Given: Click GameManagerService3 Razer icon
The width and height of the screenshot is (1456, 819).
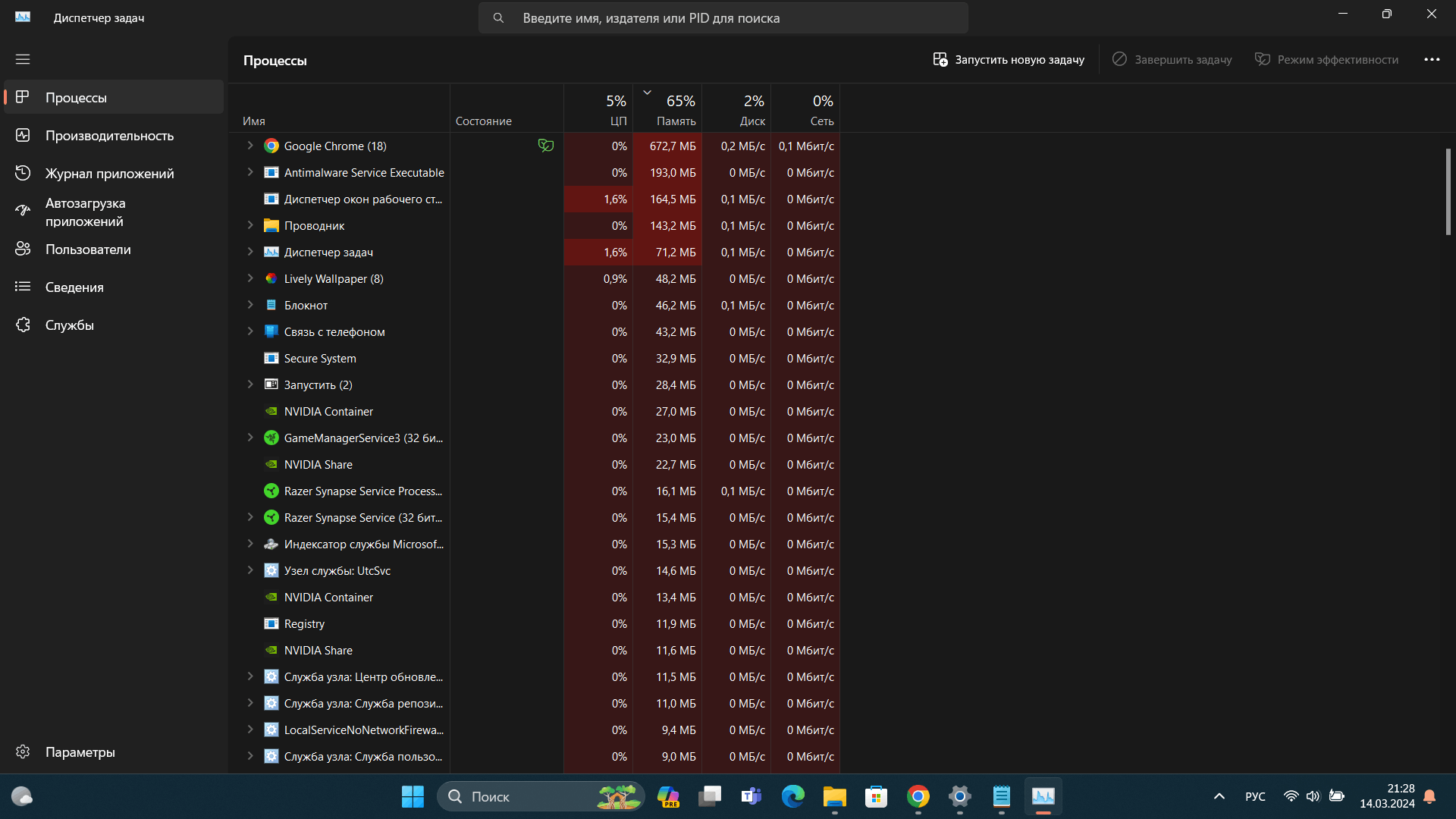Looking at the screenshot, I should (271, 438).
